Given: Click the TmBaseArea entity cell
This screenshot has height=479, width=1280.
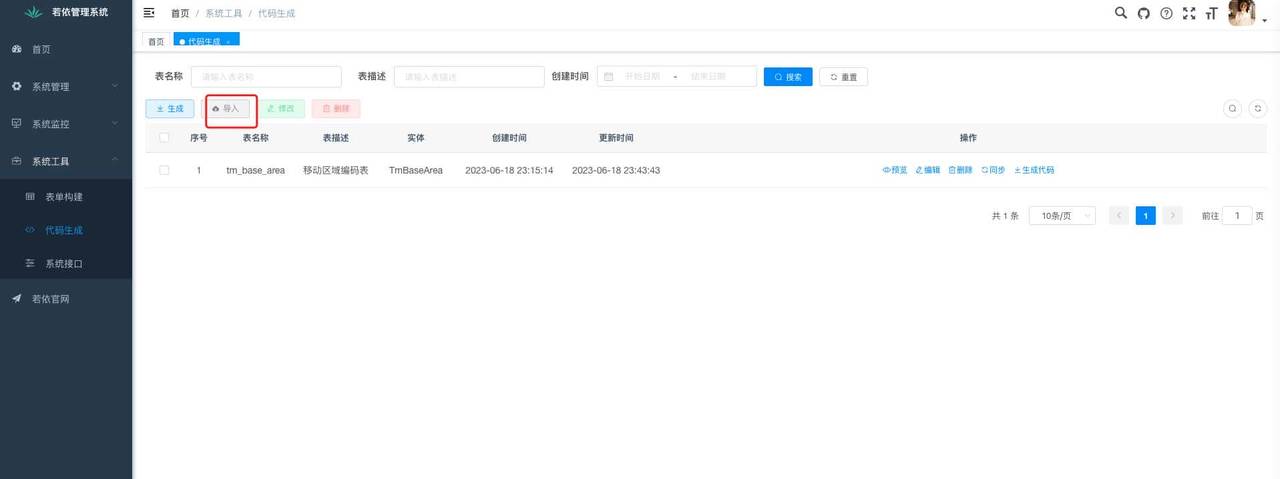Looking at the screenshot, I should (416, 170).
